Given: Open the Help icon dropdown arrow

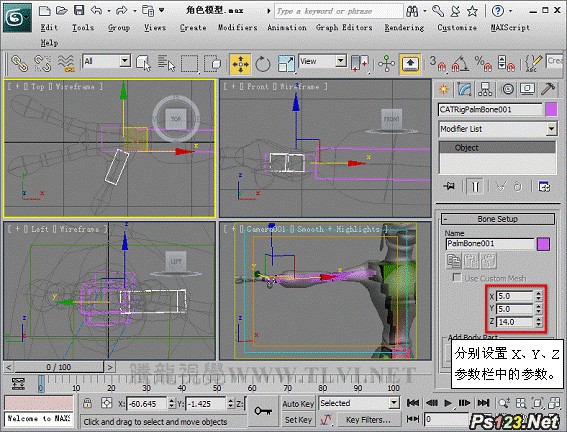Looking at the screenshot, I should (510, 11).
